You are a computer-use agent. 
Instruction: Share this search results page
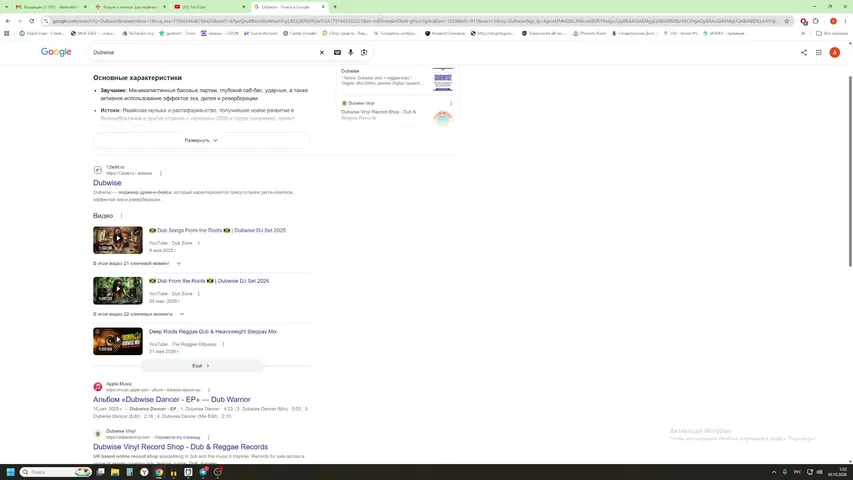click(803, 52)
